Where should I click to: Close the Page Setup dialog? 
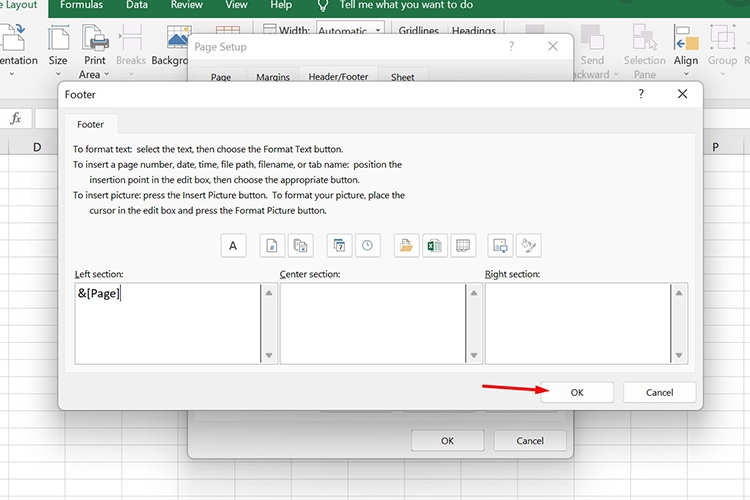click(x=553, y=46)
